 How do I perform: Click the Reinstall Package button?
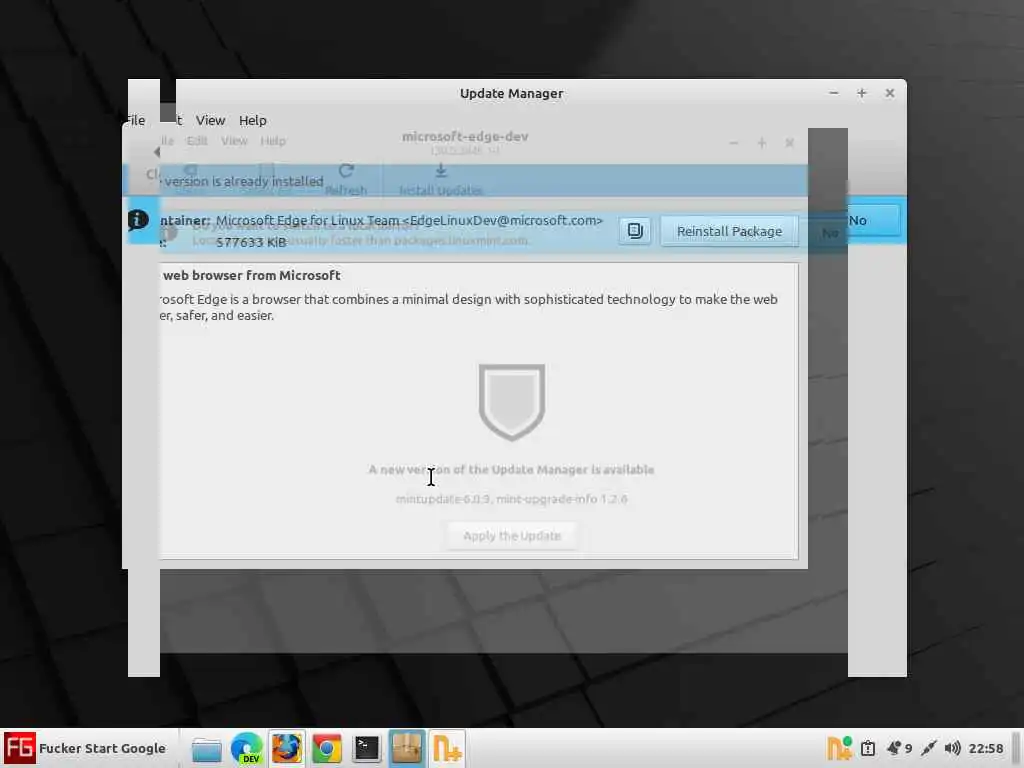[729, 231]
